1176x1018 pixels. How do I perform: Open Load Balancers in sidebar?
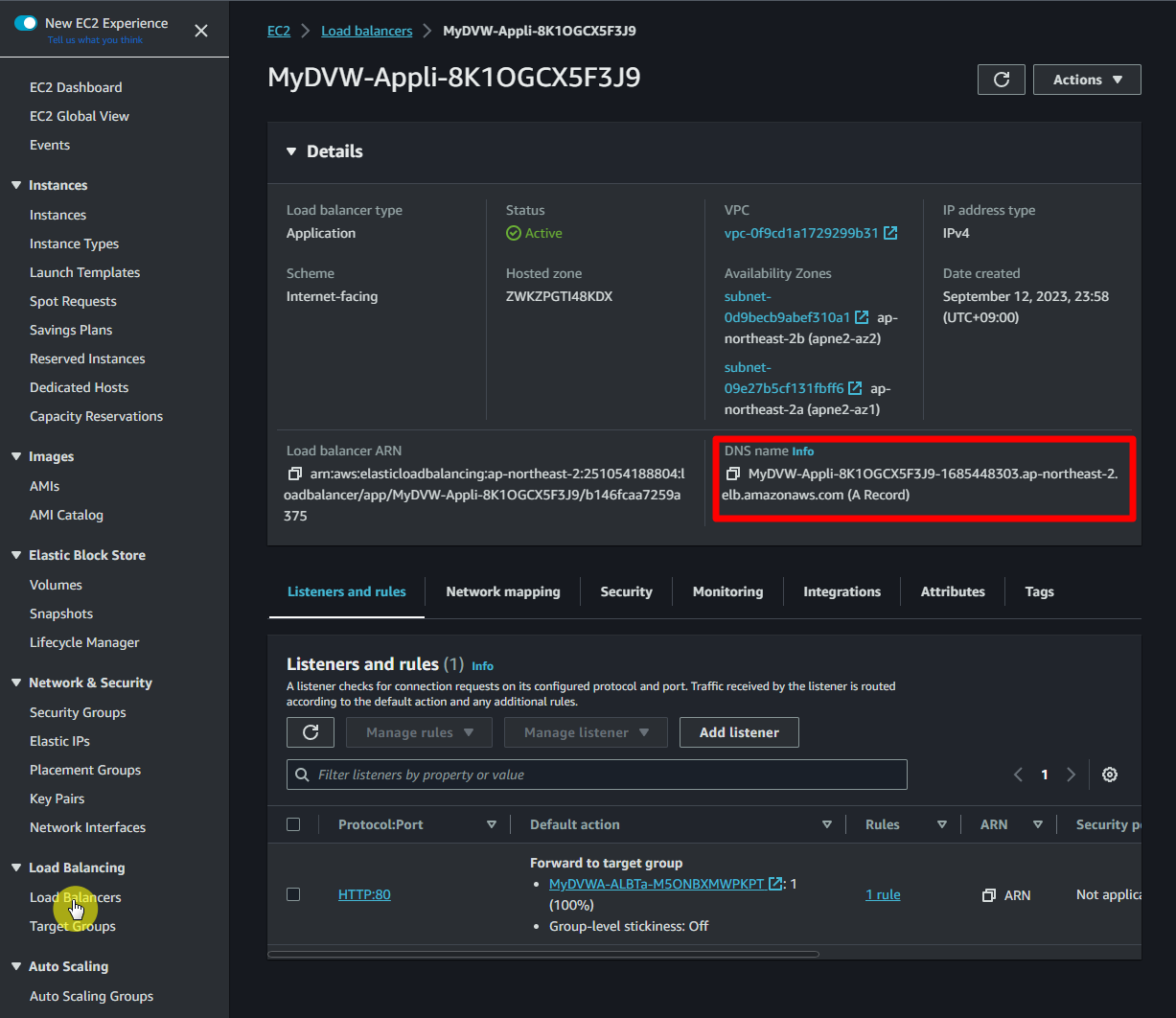(75, 897)
